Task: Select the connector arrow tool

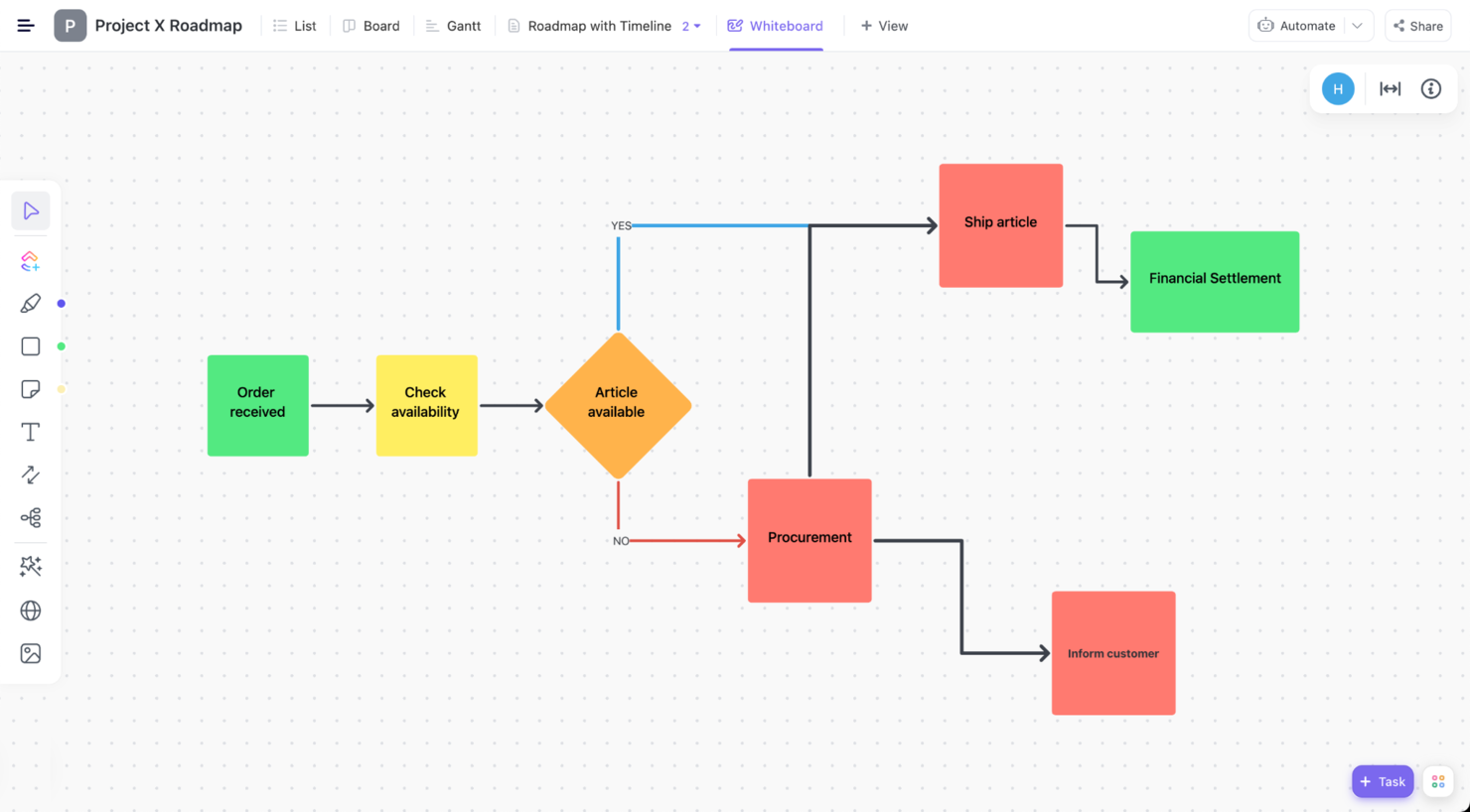Action: click(31, 474)
